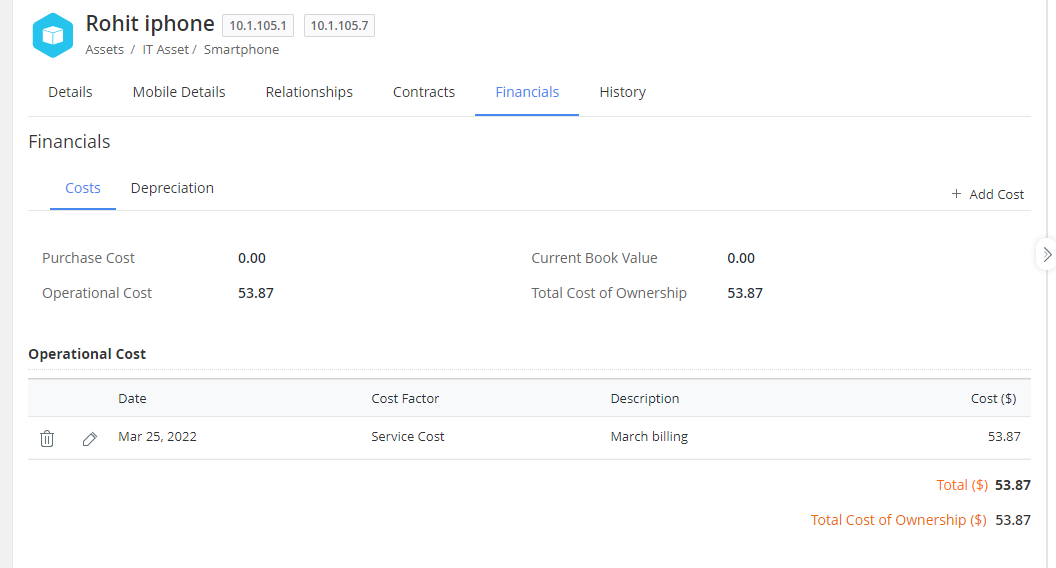This screenshot has height=568, width=1056.
Task: Expand the right side panel arrow
Action: pos(1047,254)
